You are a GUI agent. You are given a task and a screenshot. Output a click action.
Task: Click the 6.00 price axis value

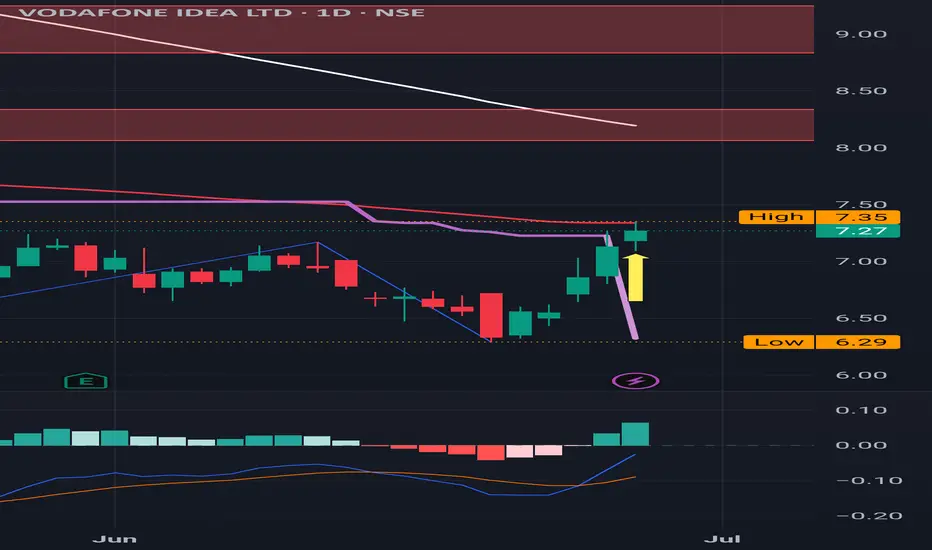pos(861,375)
